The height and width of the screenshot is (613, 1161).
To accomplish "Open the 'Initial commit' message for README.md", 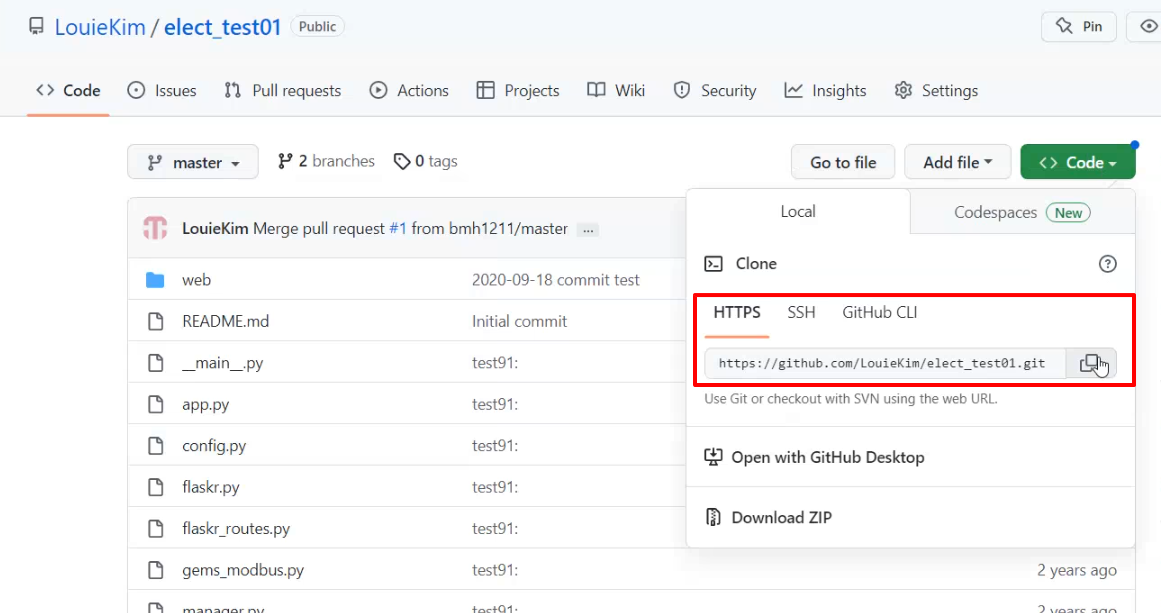I will coord(519,321).
